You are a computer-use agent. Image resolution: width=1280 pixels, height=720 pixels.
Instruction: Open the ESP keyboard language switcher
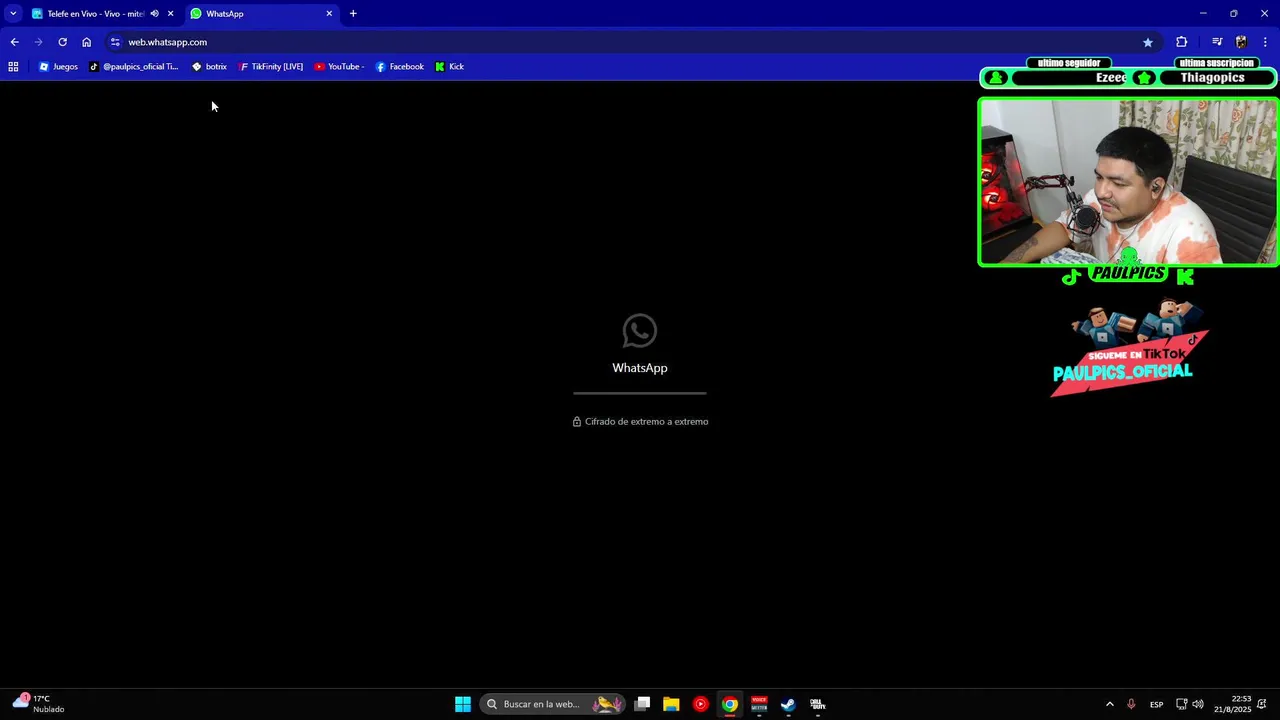tap(1156, 704)
